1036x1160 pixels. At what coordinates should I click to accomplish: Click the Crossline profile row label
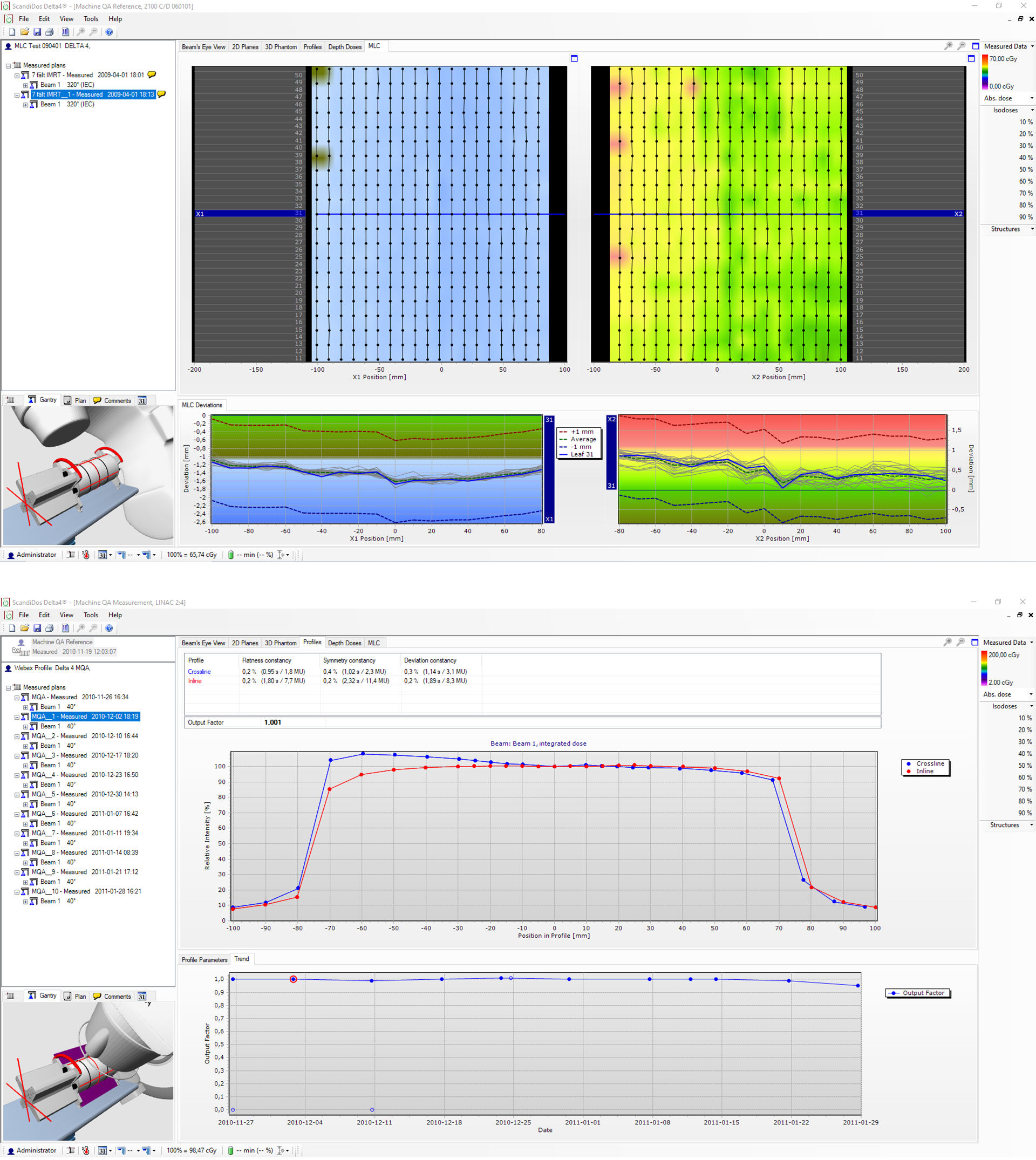(199, 672)
